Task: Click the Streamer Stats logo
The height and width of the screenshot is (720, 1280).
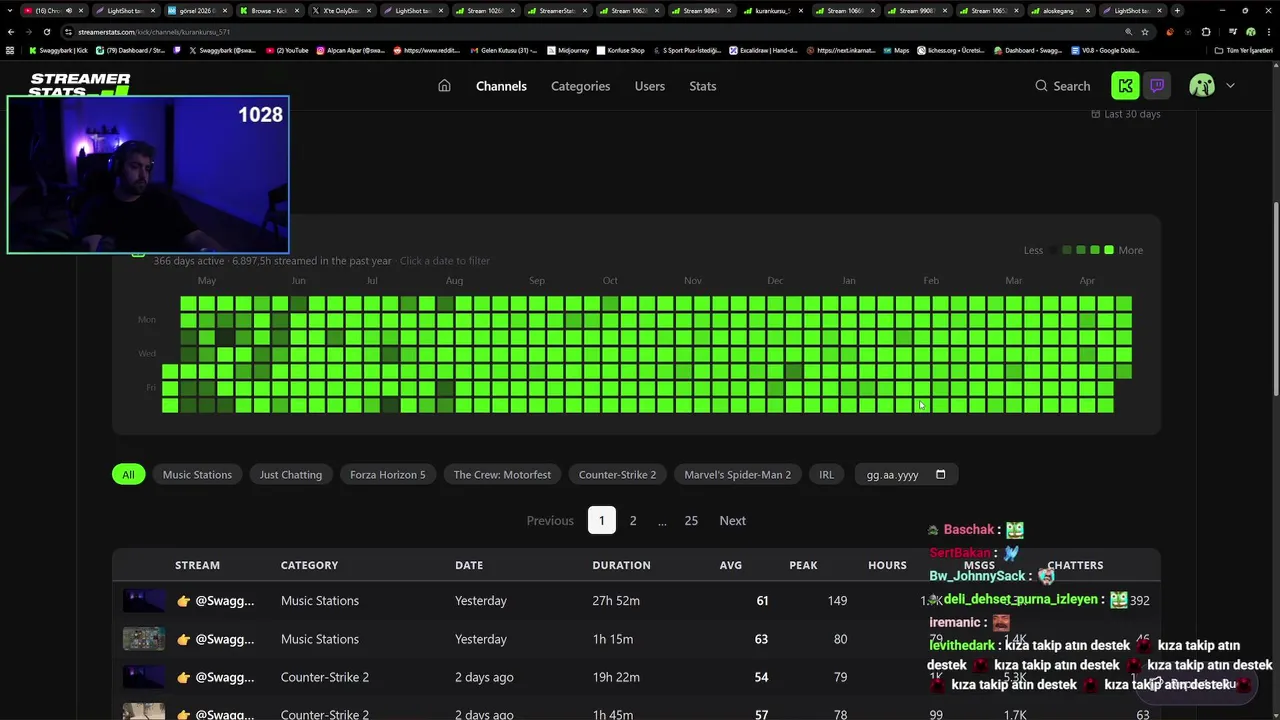Action: [80, 85]
